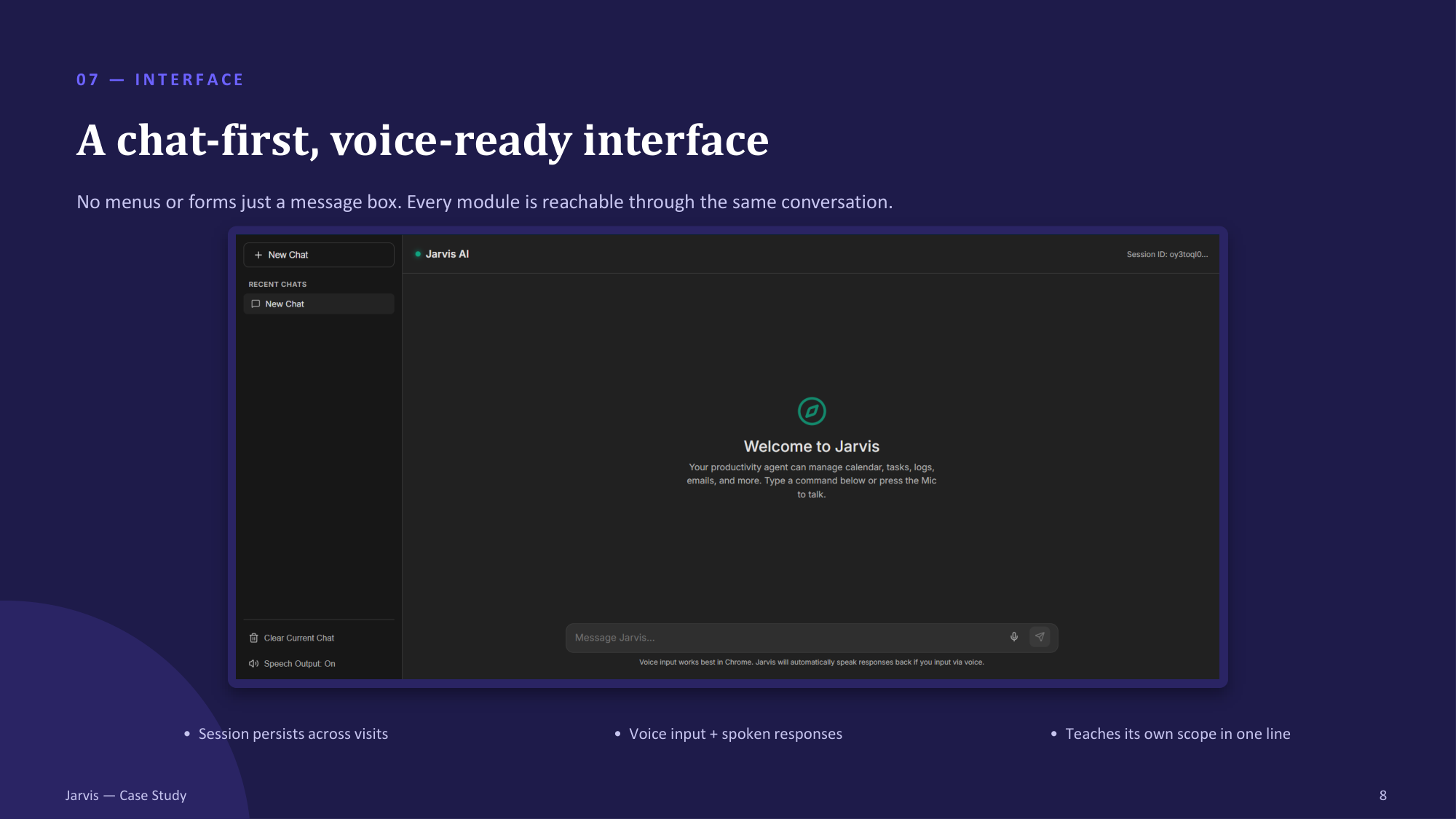Image resolution: width=1456 pixels, height=819 pixels.
Task: Click the green status dot beside Jarvis AI
Action: pyautogui.click(x=418, y=254)
